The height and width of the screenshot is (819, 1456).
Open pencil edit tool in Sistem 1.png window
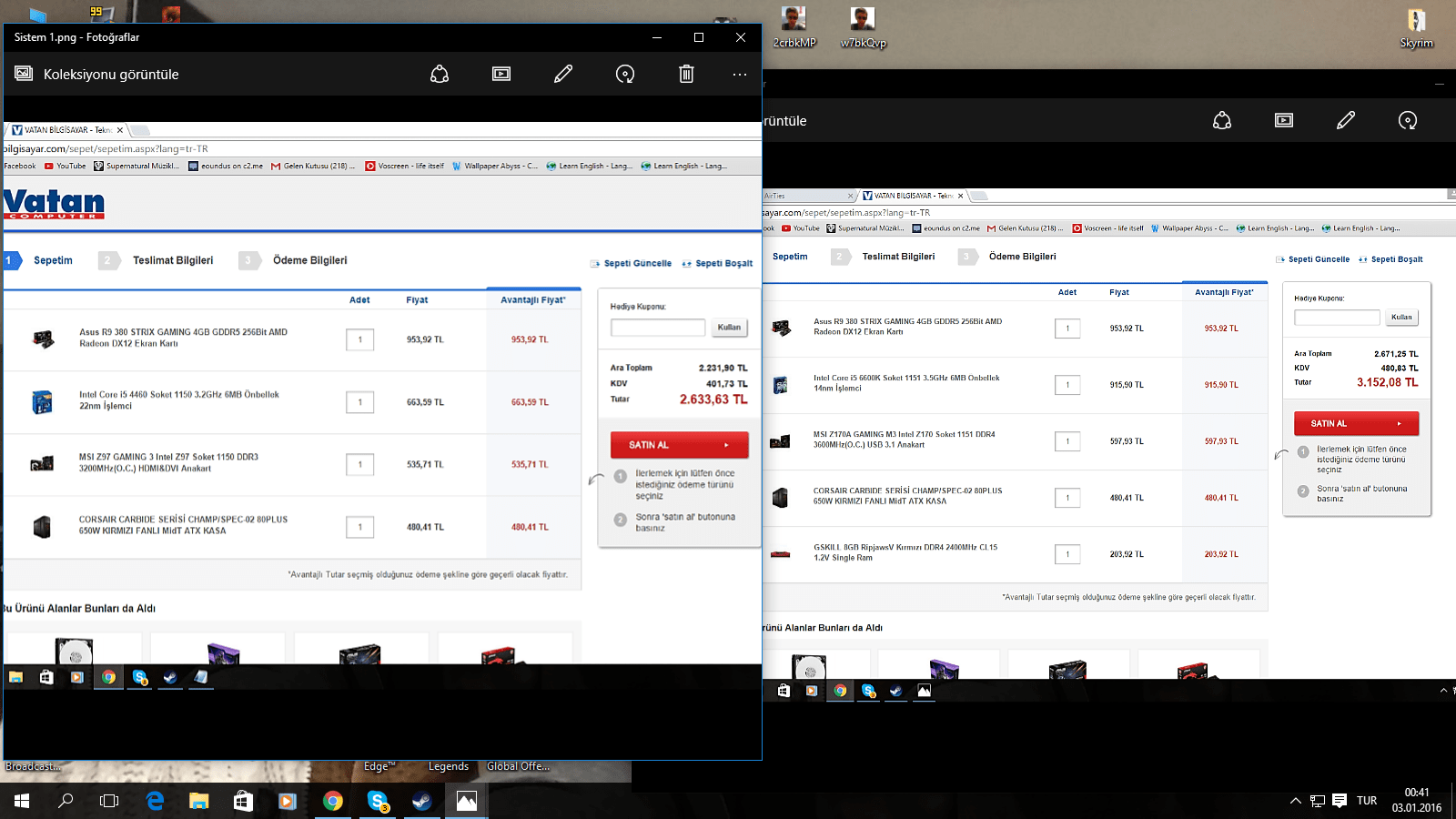click(x=563, y=74)
